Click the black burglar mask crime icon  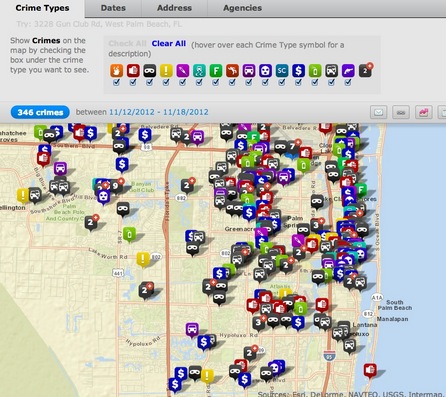click(149, 71)
